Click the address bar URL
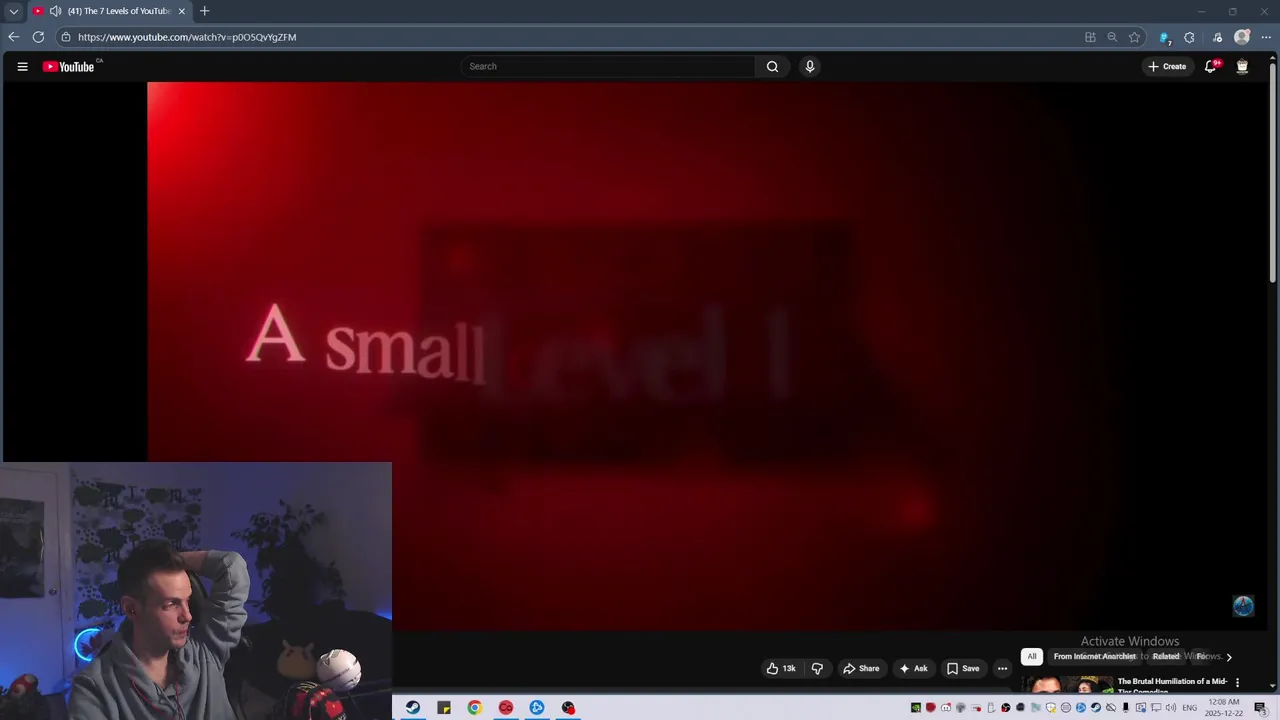 pos(187,37)
